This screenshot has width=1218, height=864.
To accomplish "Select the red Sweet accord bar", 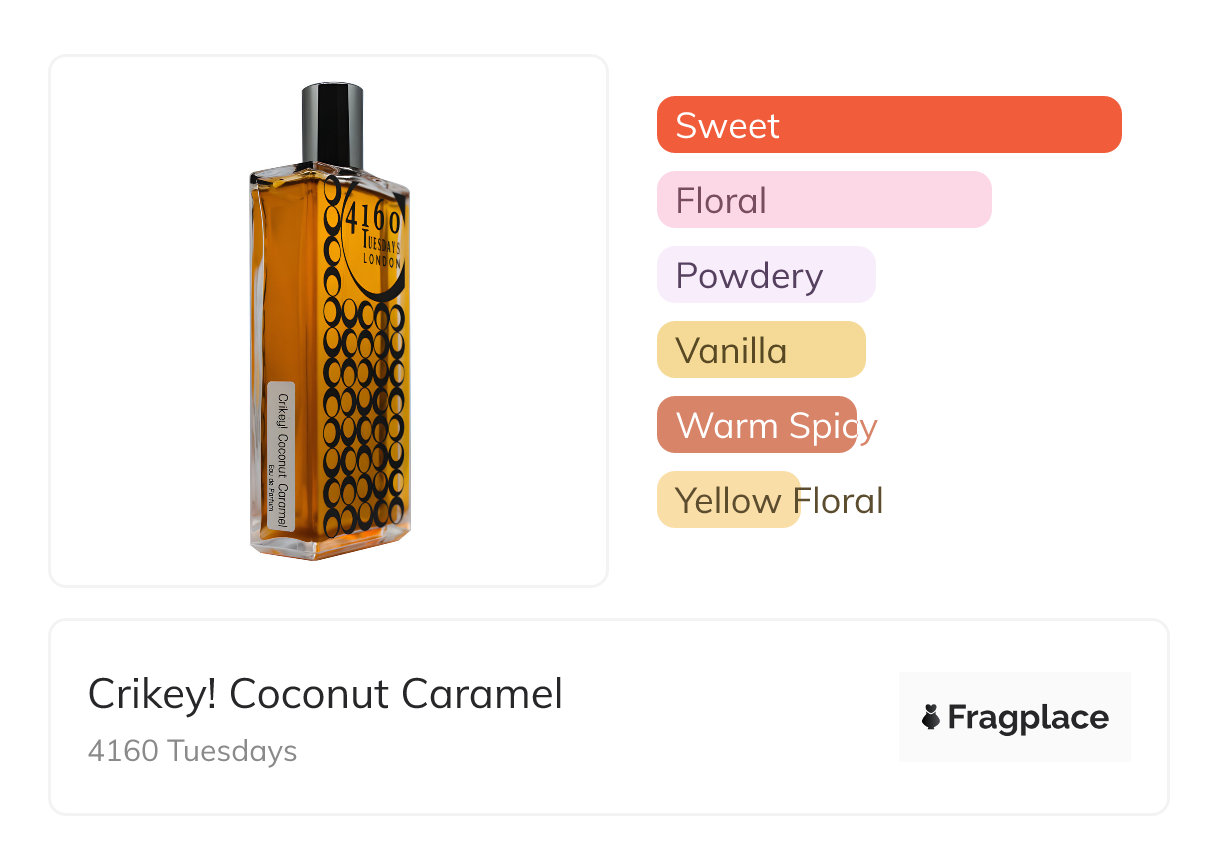I will pyautogui.click(x=889, y=125).
